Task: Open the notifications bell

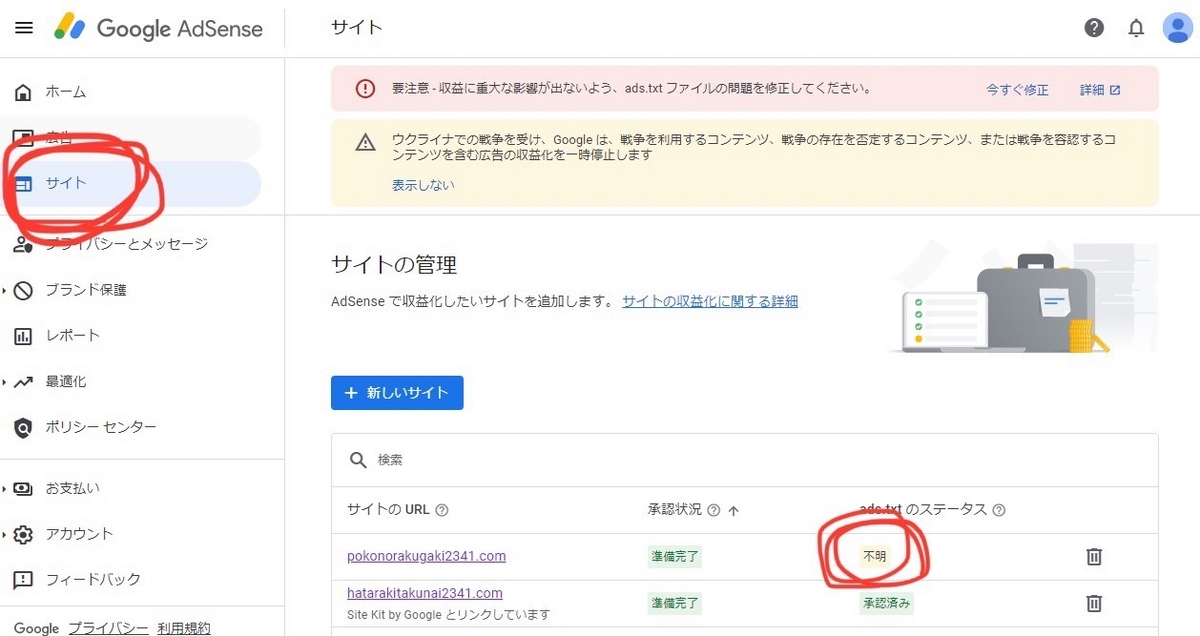Action: coord(1136,28)
